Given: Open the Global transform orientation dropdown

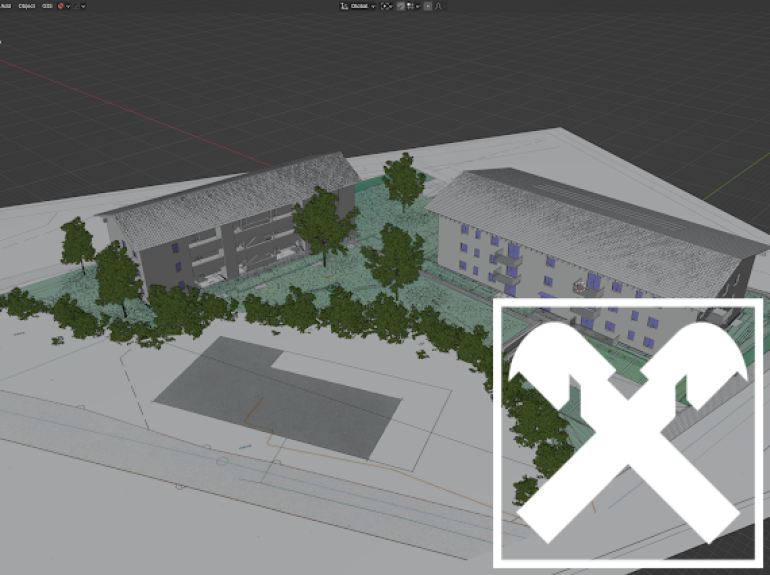Looking at the screenshot, I should (x=361, y=5).
